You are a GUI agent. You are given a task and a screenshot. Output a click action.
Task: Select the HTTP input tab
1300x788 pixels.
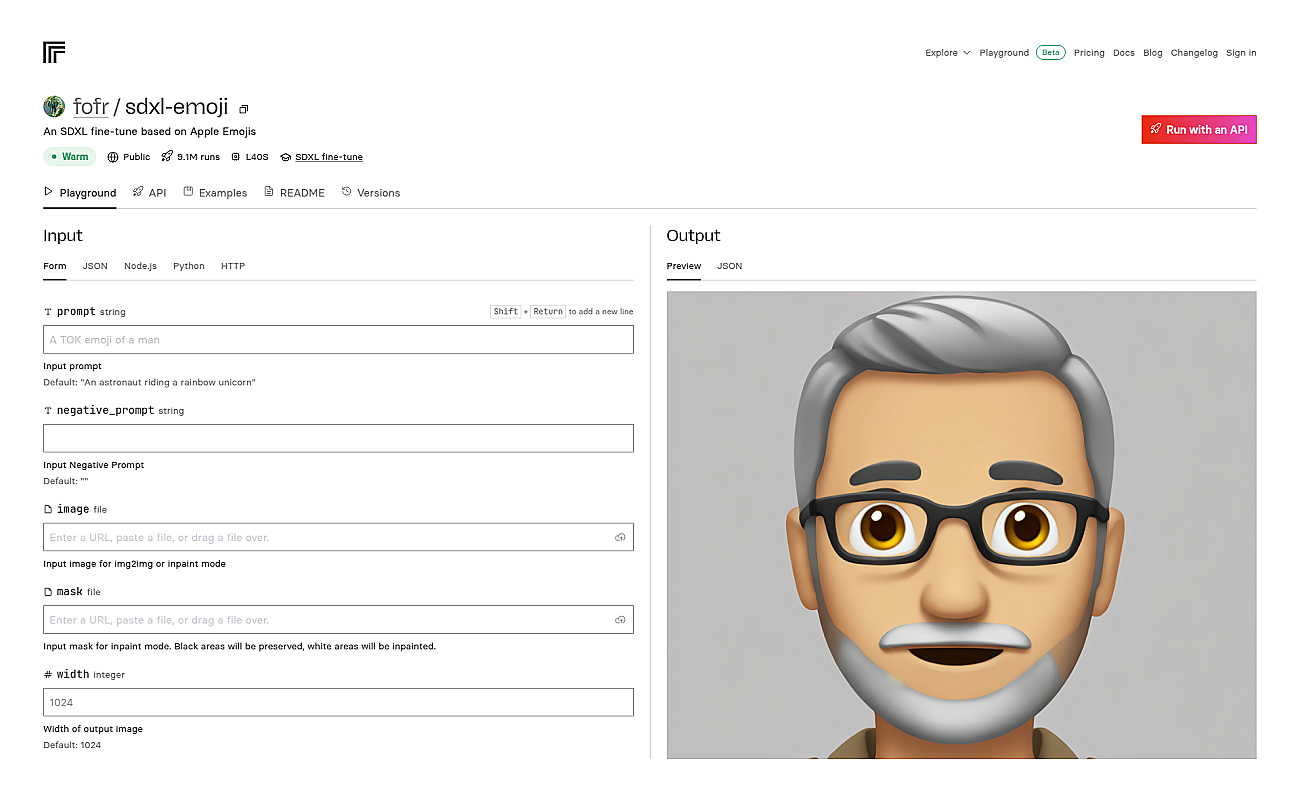(233, 266)
